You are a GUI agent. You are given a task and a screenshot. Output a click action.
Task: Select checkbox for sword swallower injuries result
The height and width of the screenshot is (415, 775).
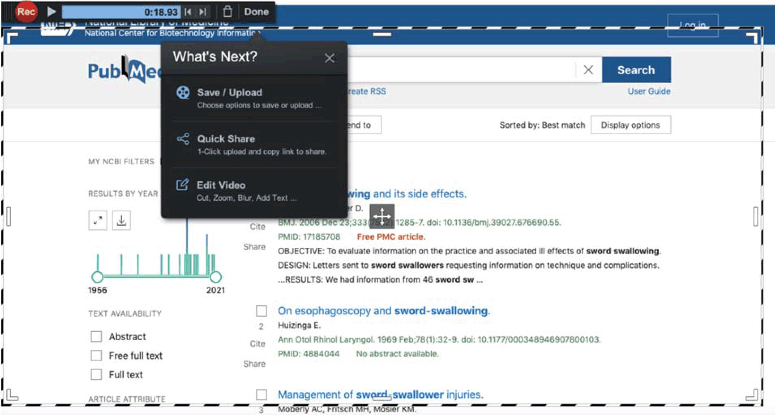pyautogui.click(x=261, y=395)
